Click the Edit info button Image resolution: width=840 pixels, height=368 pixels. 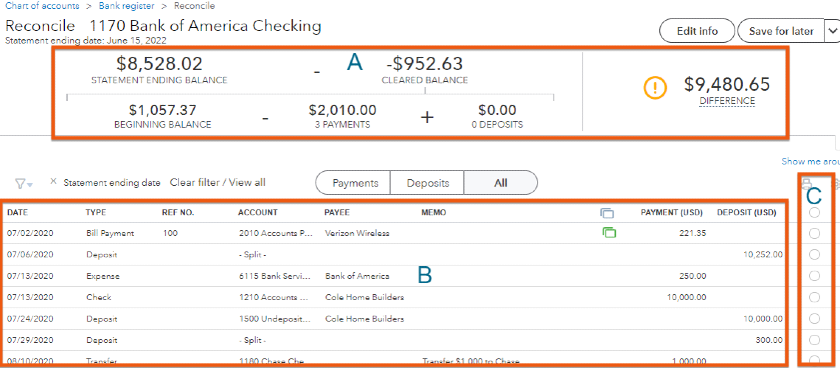click(697, 31)
